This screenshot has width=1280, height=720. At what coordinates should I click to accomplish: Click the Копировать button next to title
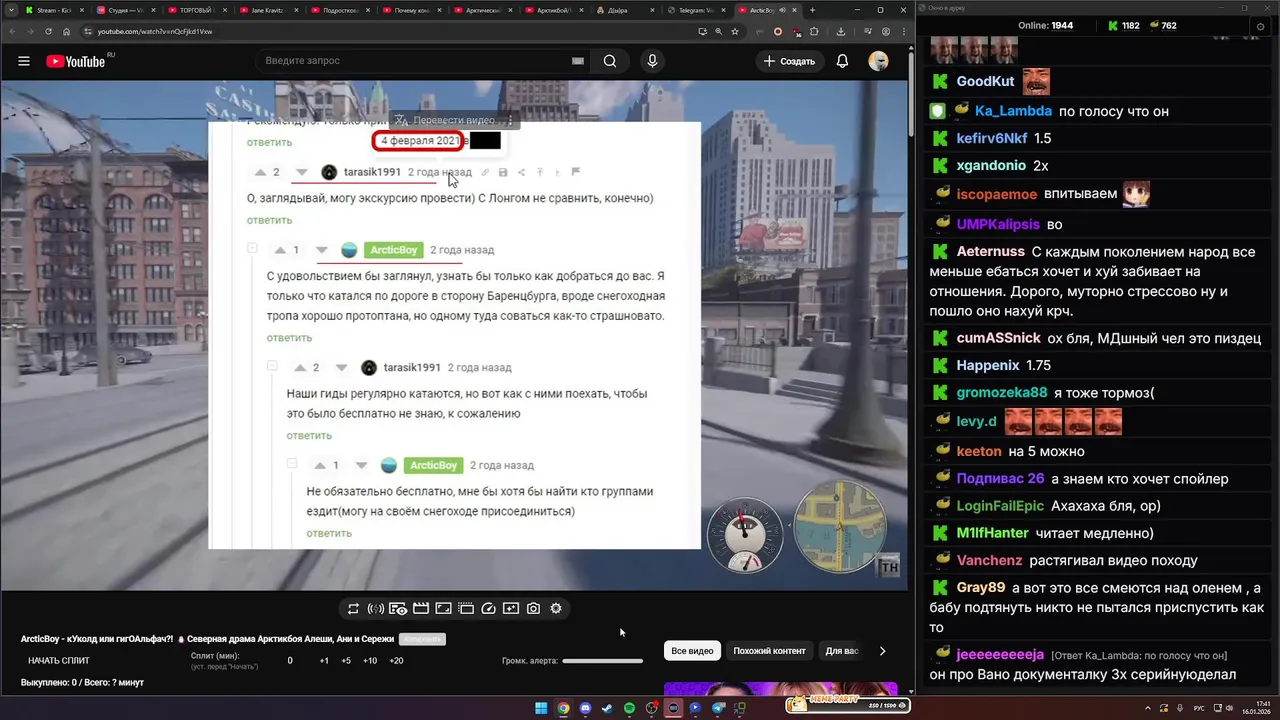pos(421,639)
